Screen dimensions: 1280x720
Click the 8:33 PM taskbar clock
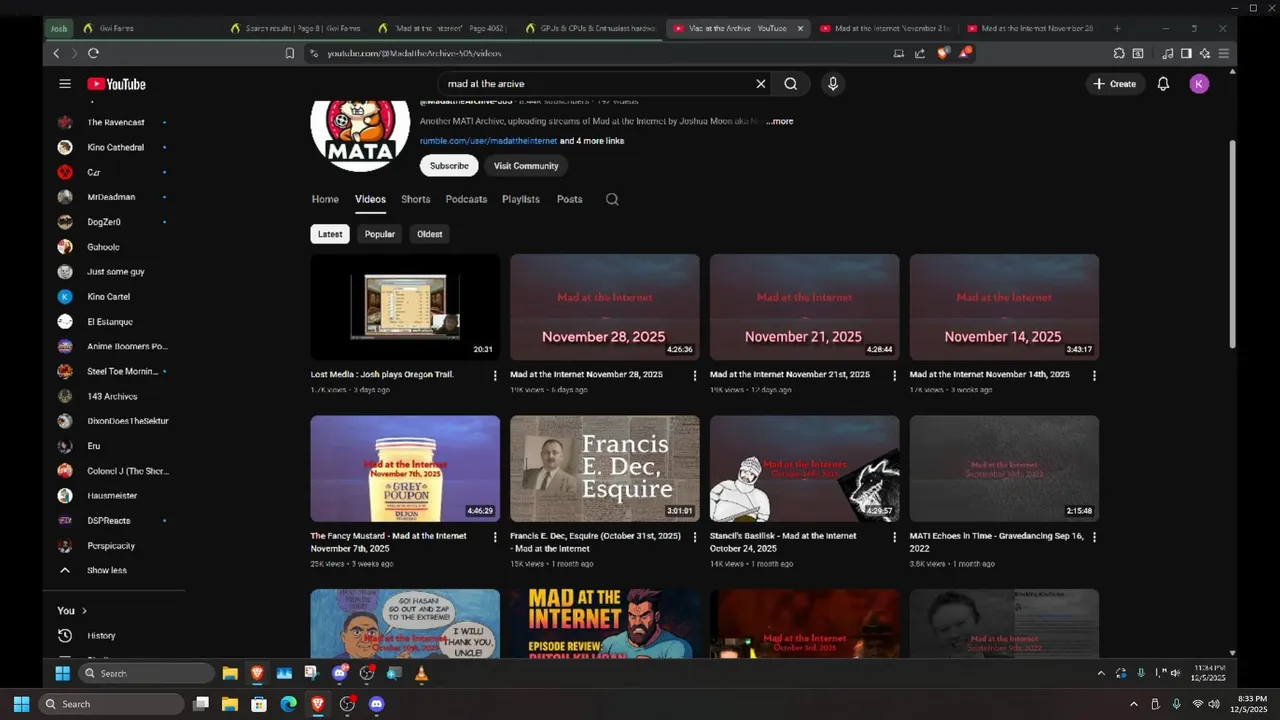tap(1248, 704)
